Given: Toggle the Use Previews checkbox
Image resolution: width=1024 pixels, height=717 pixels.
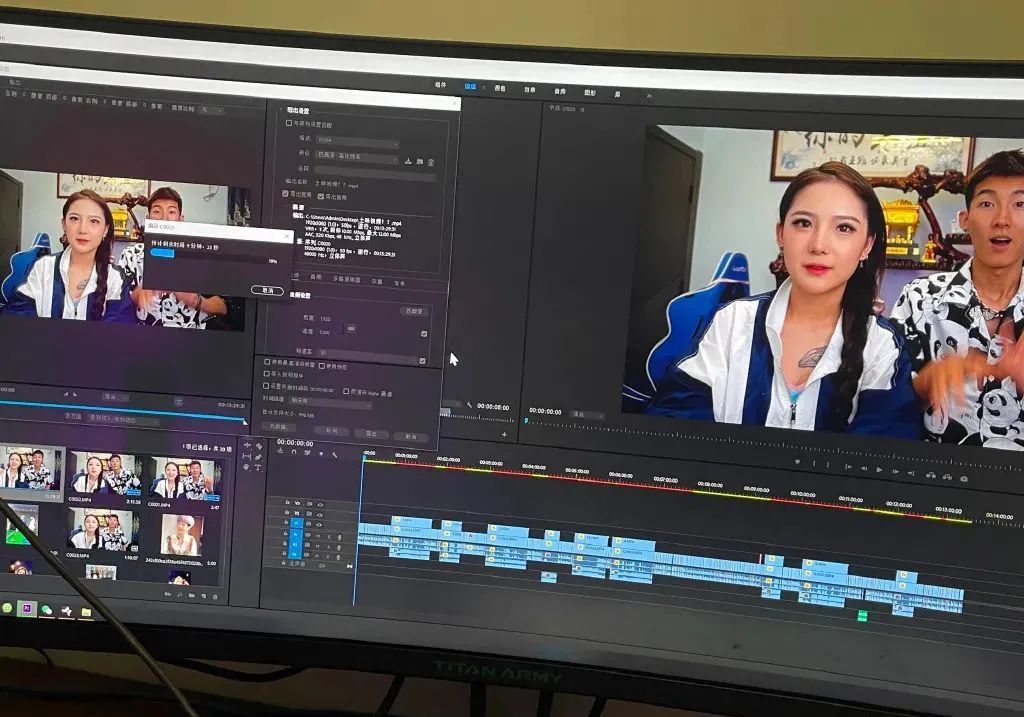Looking at the screenshot, I should click(321, 366).
